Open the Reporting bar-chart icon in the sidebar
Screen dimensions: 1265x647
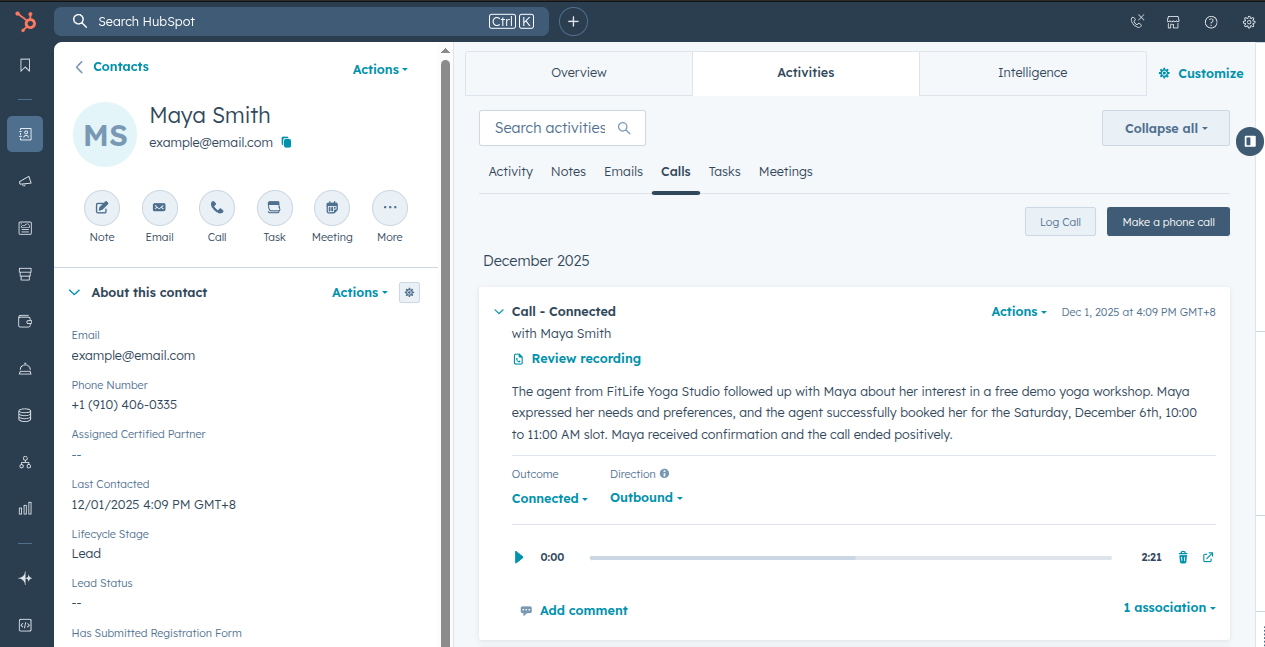pos(25,508)
